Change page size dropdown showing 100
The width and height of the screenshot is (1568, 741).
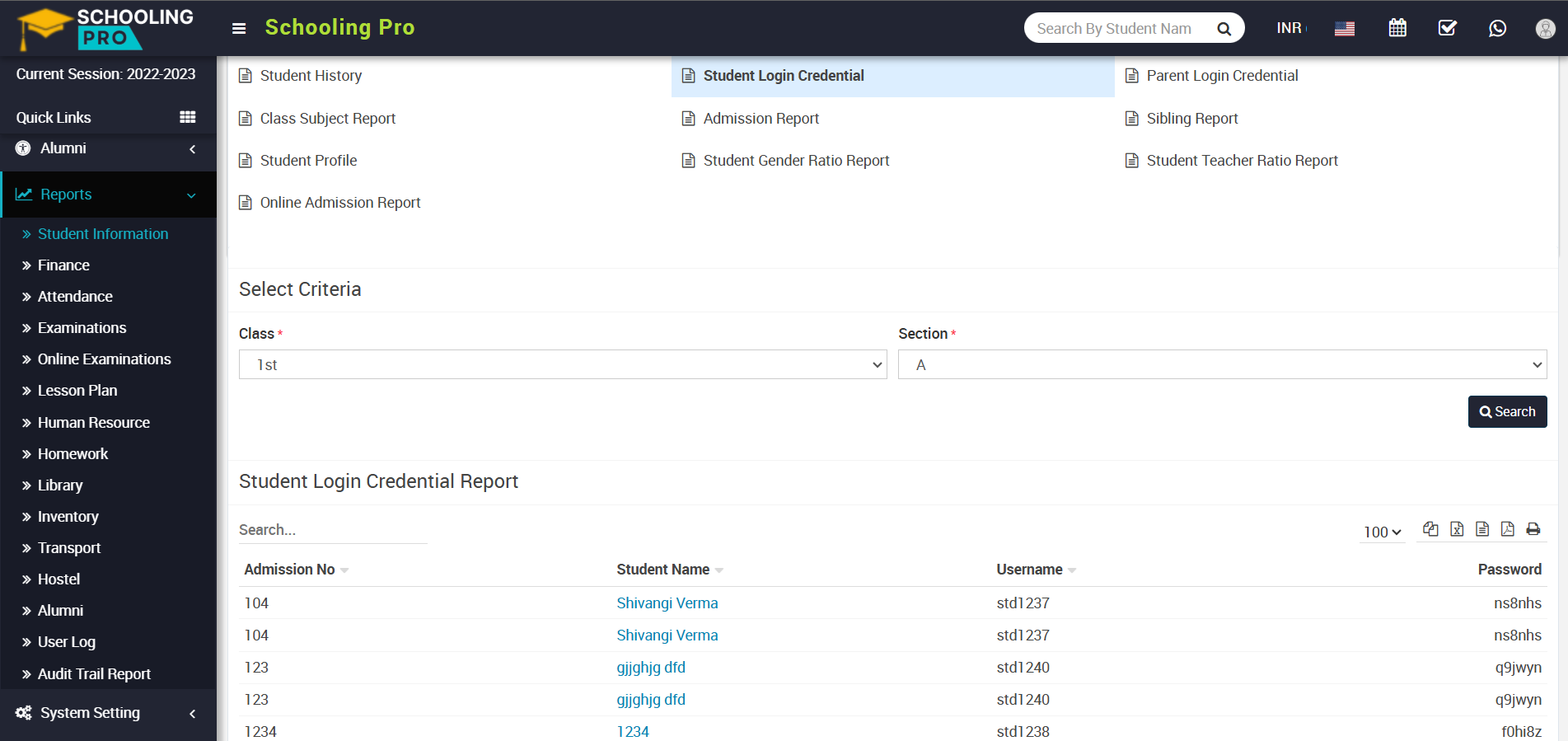click(x=1382, y=532)
